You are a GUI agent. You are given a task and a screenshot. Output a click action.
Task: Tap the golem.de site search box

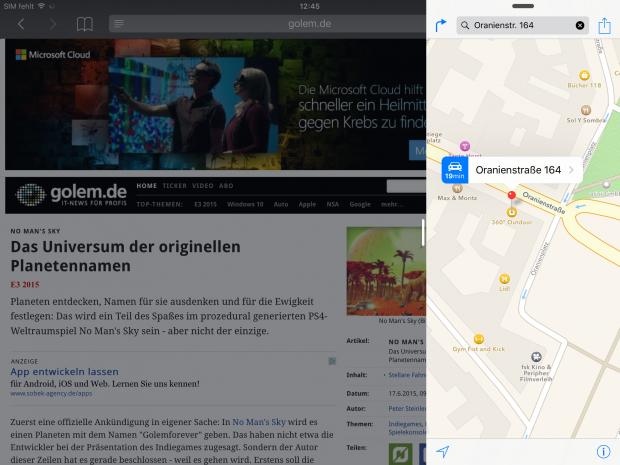point(406,186)
